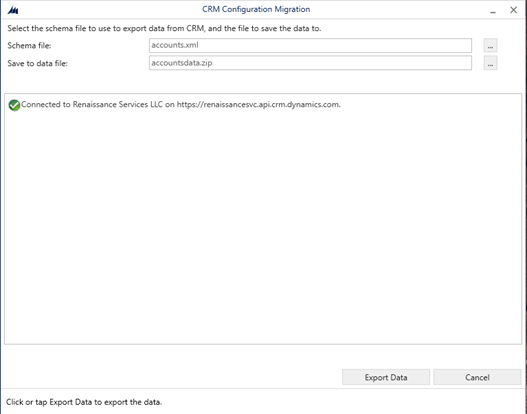This screenshot has width=527, height=414.
Task: Cancel the data export dialog
Action: pyautogui.click(x=477, y=377)
